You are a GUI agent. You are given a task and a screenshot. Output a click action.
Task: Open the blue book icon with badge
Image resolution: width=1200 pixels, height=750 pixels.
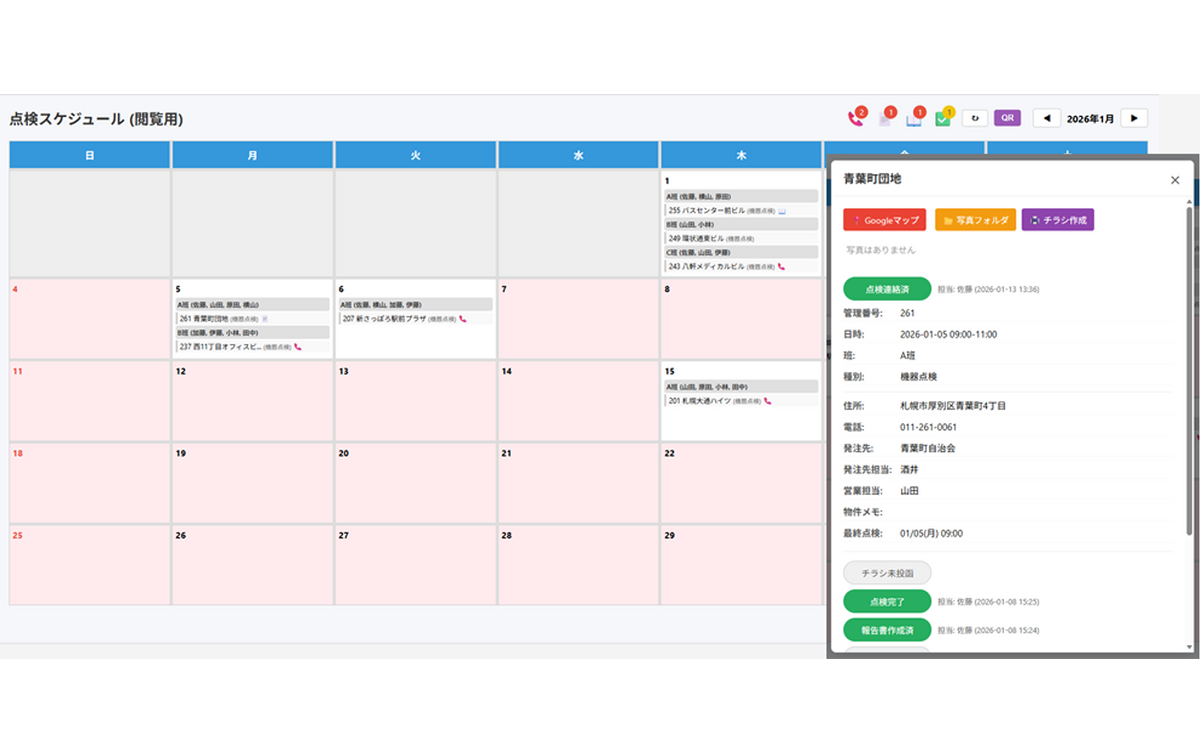point(913,119)
